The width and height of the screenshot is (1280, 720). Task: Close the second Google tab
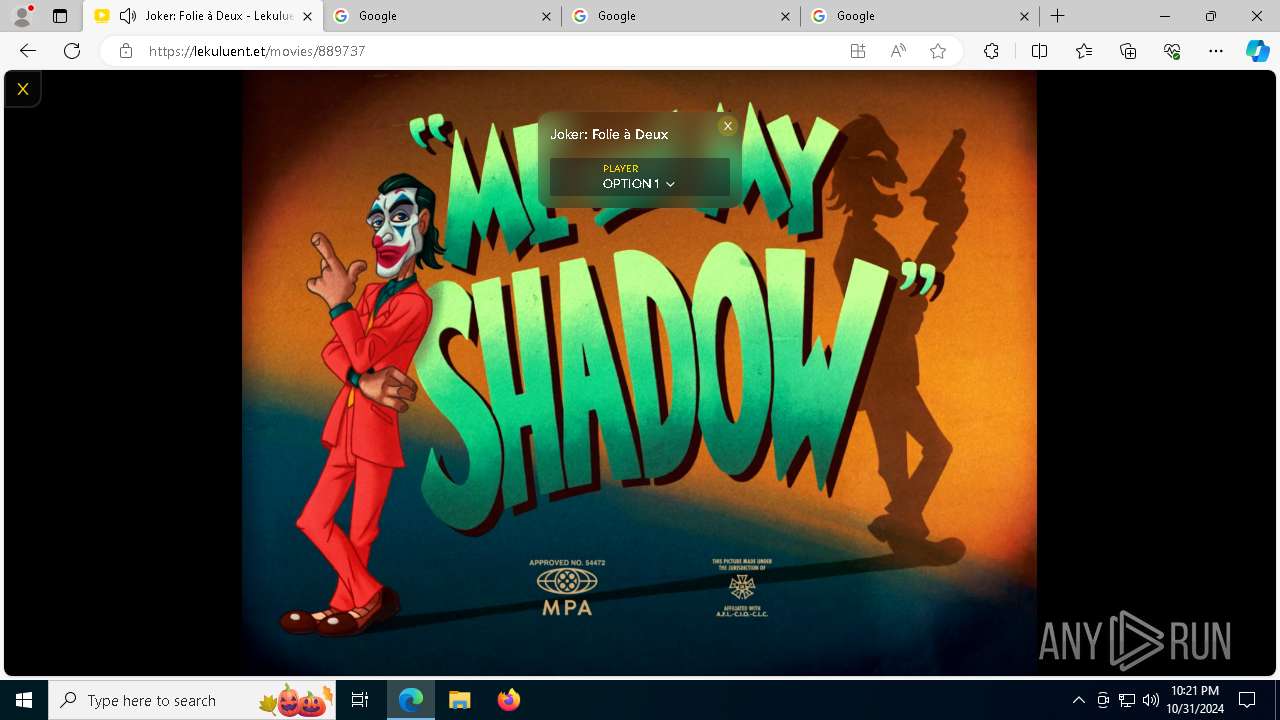coord(786,16)
